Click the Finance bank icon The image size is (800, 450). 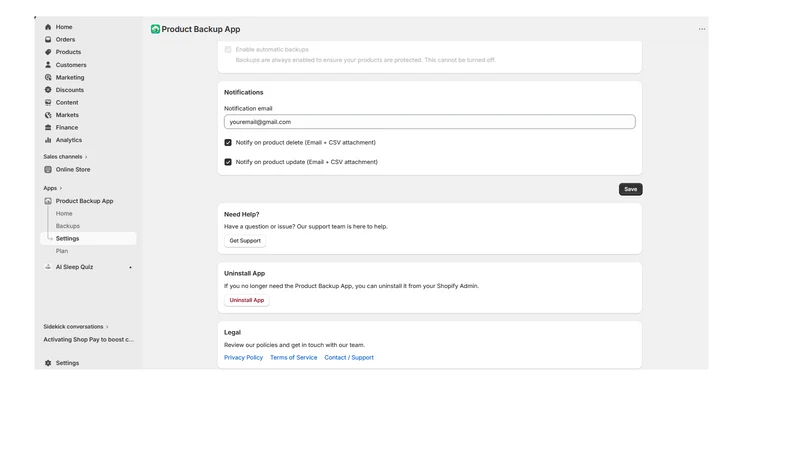48,128
